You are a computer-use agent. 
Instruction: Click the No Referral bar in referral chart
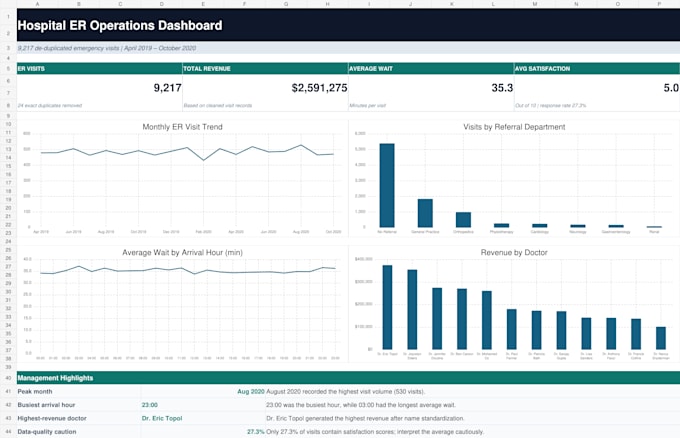[387, 185]
